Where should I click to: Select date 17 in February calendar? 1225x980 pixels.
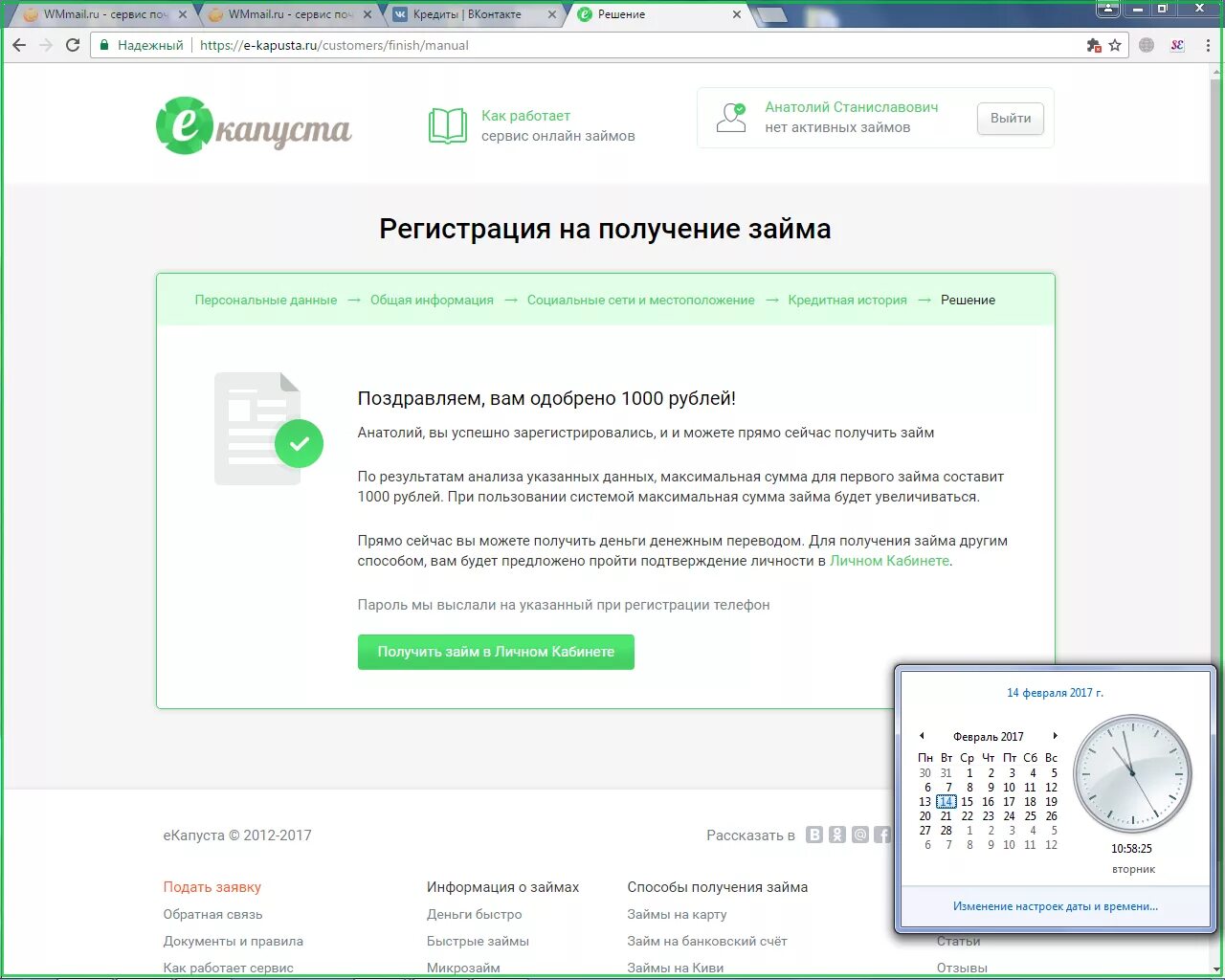pyautogui.click(x=1009, y=802)
